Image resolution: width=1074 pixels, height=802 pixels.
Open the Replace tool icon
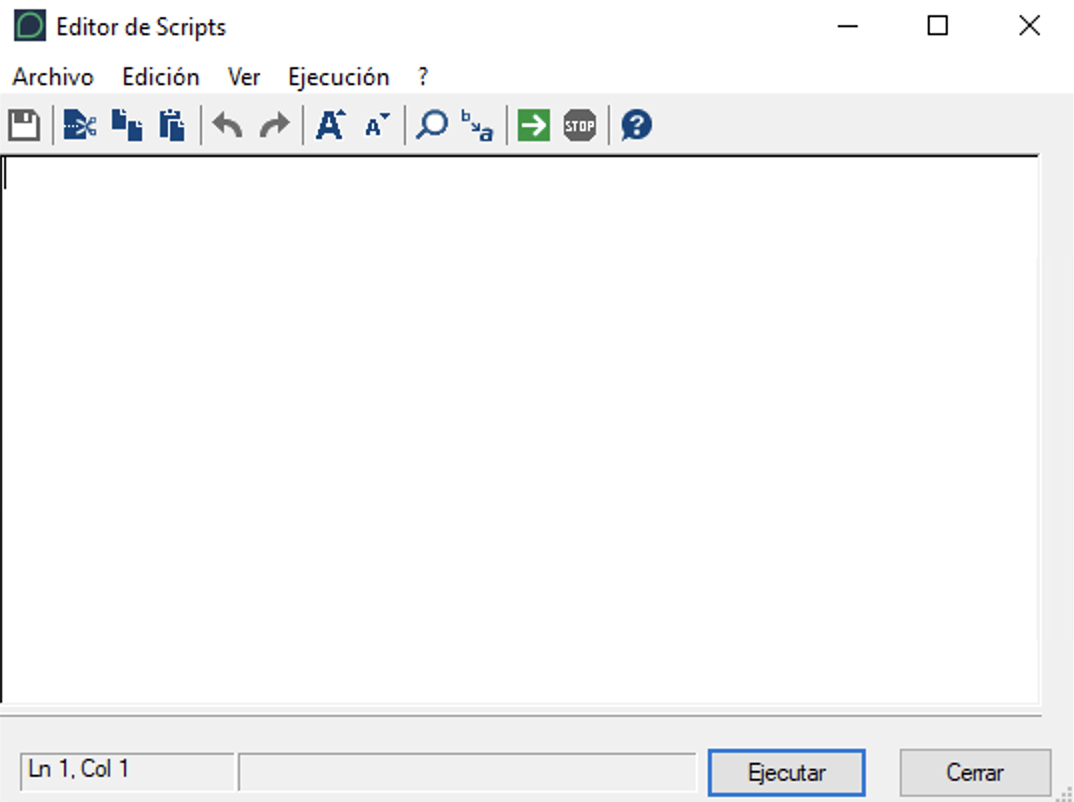(477, 125)
